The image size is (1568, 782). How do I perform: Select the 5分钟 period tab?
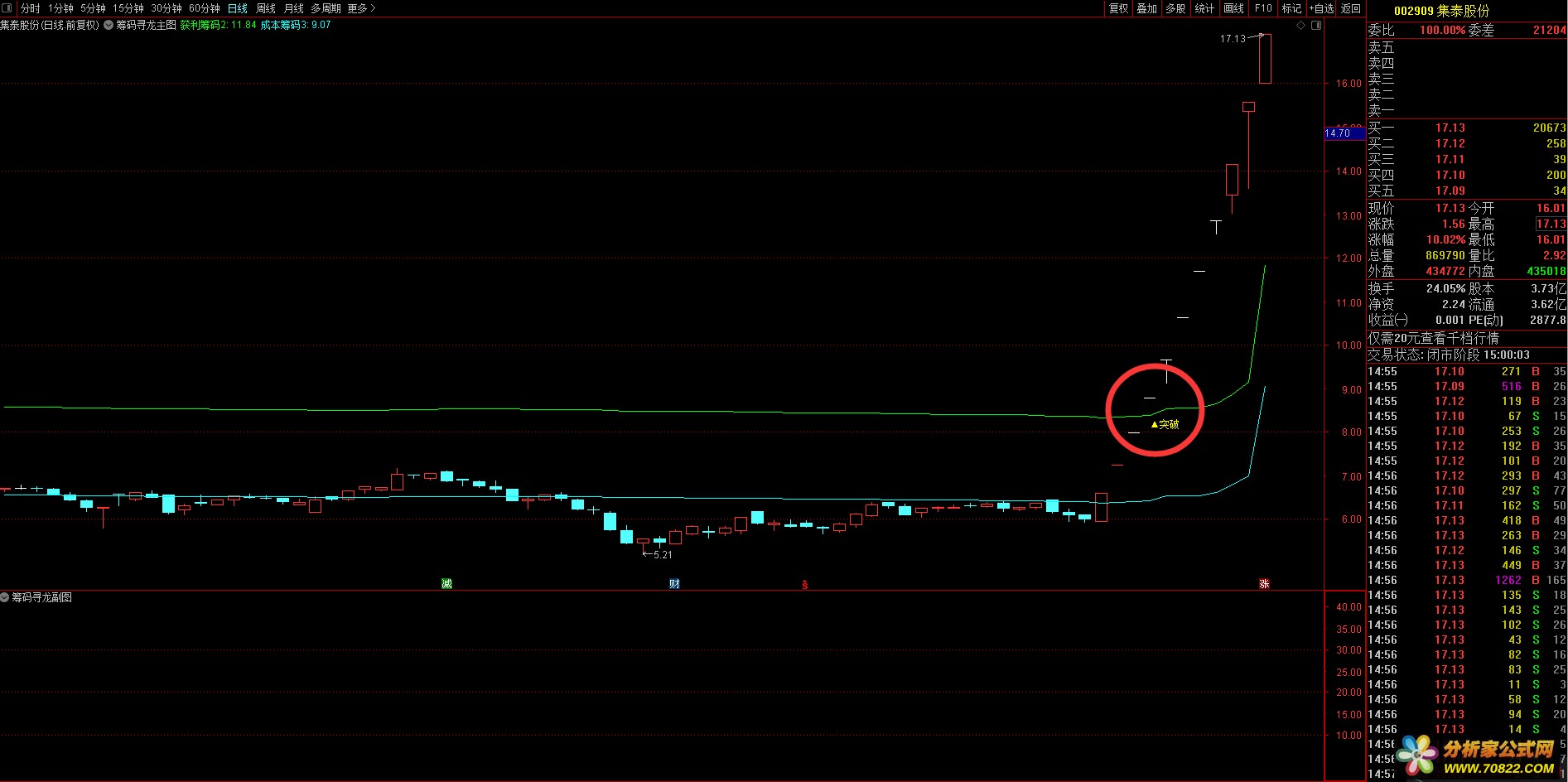click(93, 8)
